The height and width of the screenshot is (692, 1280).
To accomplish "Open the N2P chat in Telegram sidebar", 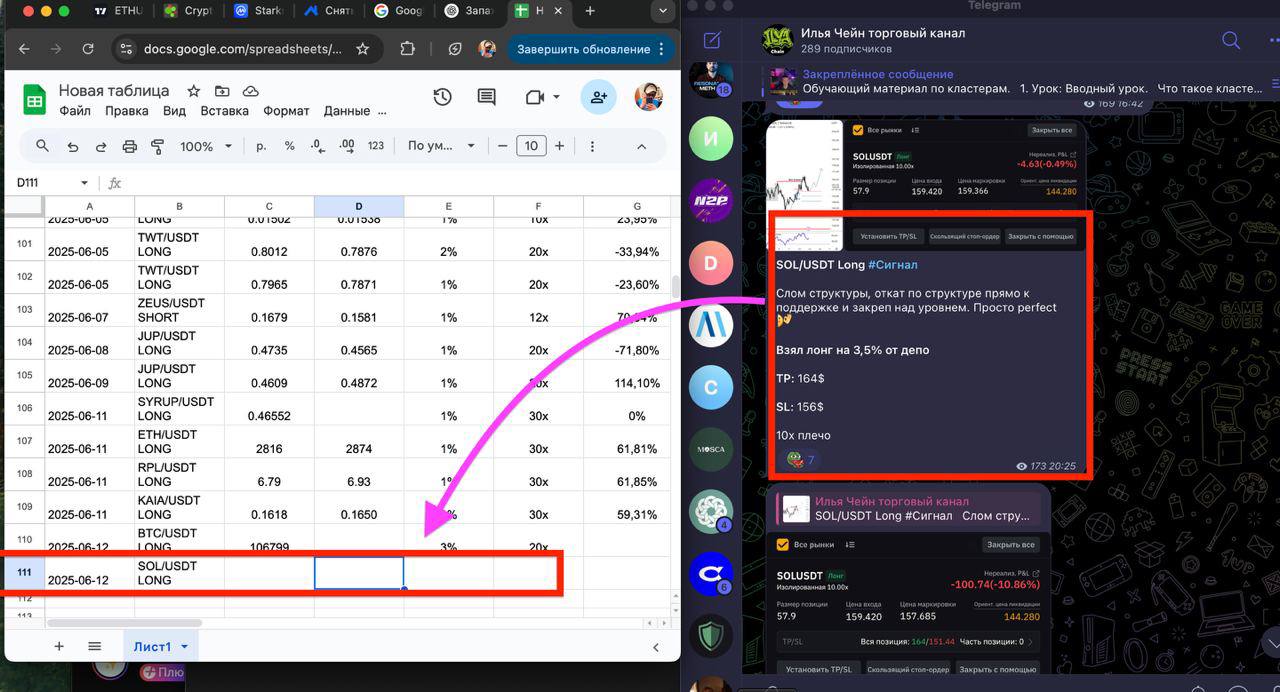I will point(712,201).
